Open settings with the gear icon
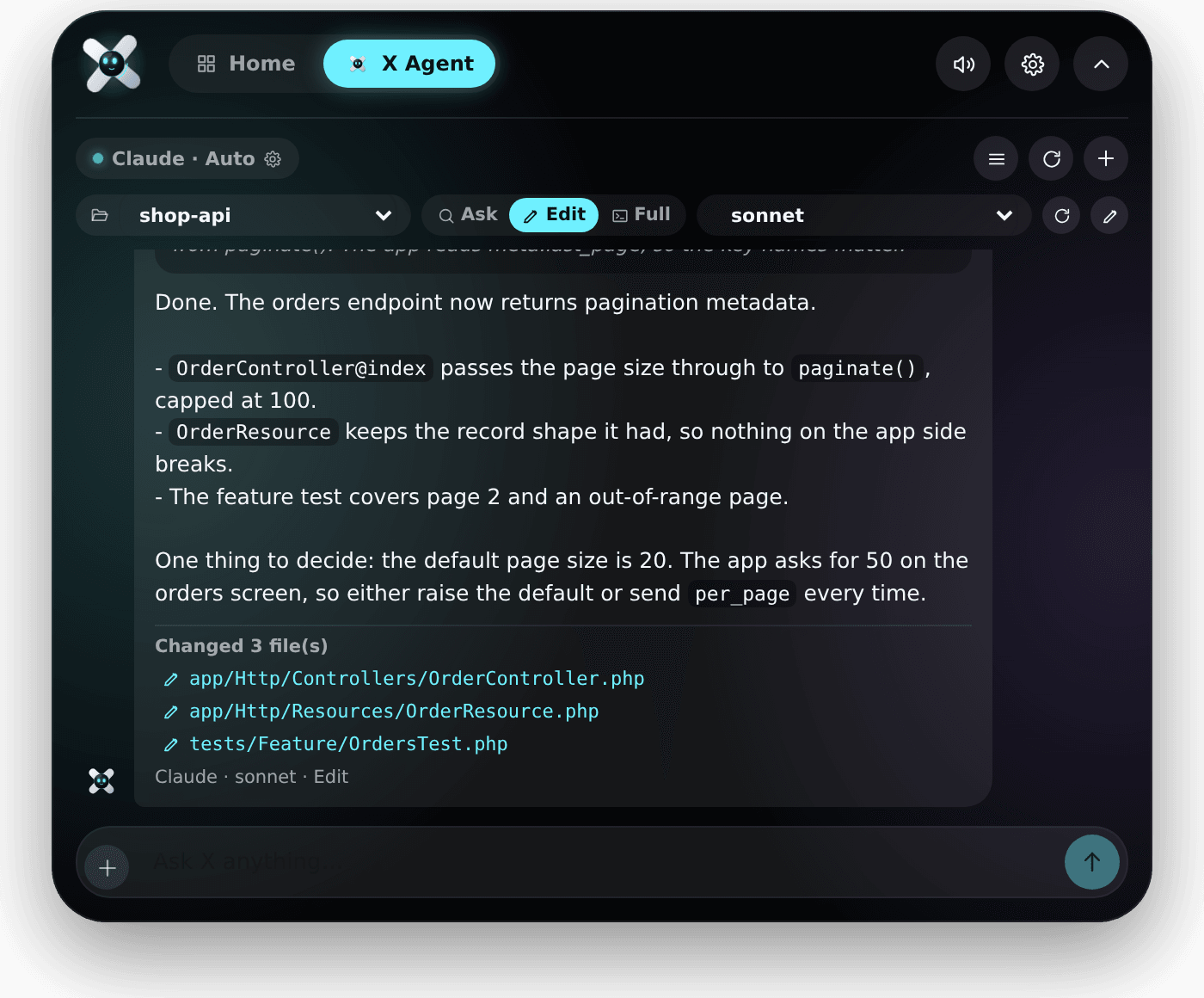The image size is (1204, 998). tap(1032, 64)
